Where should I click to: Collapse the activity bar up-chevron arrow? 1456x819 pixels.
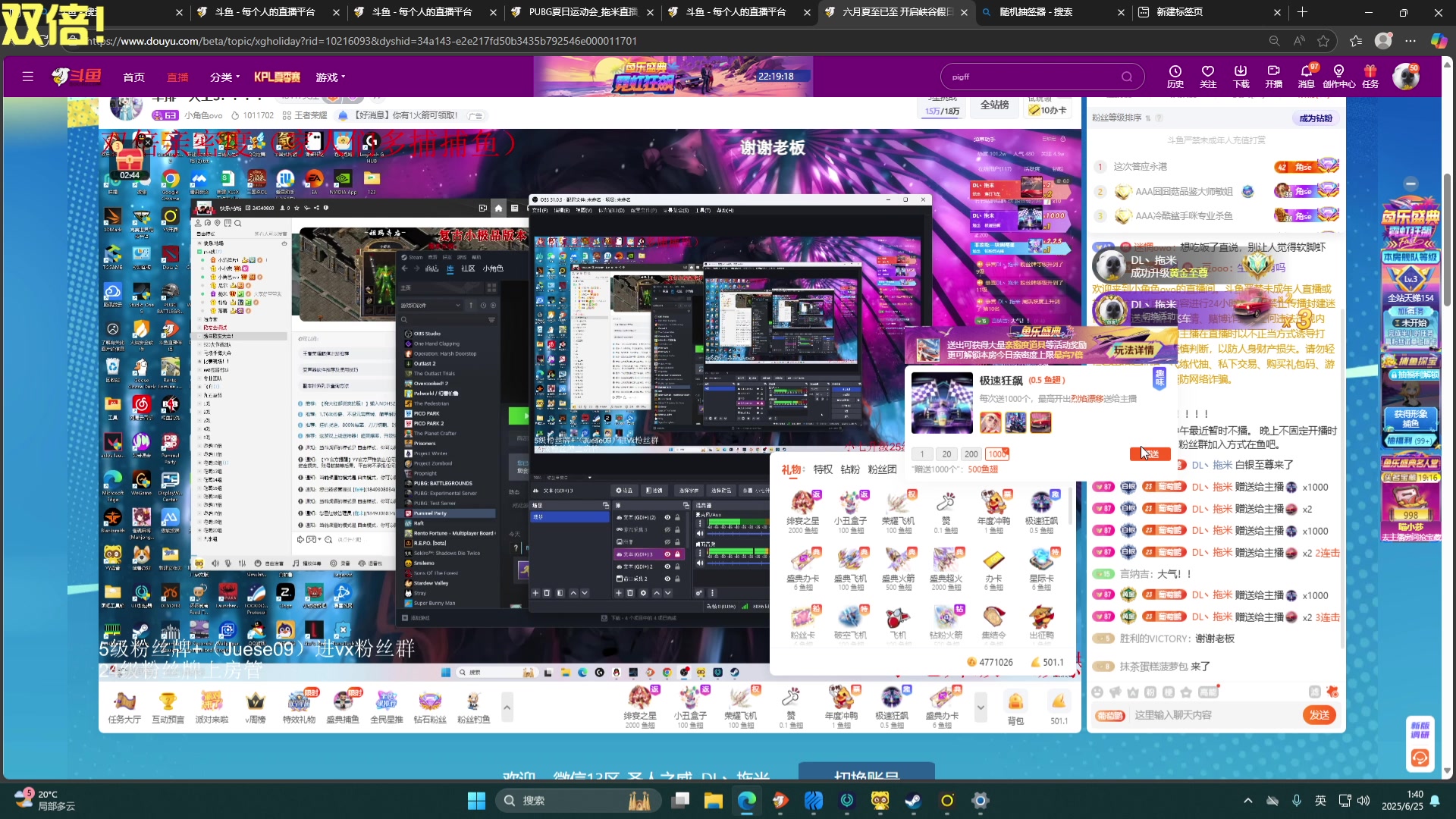coord(507,708)
